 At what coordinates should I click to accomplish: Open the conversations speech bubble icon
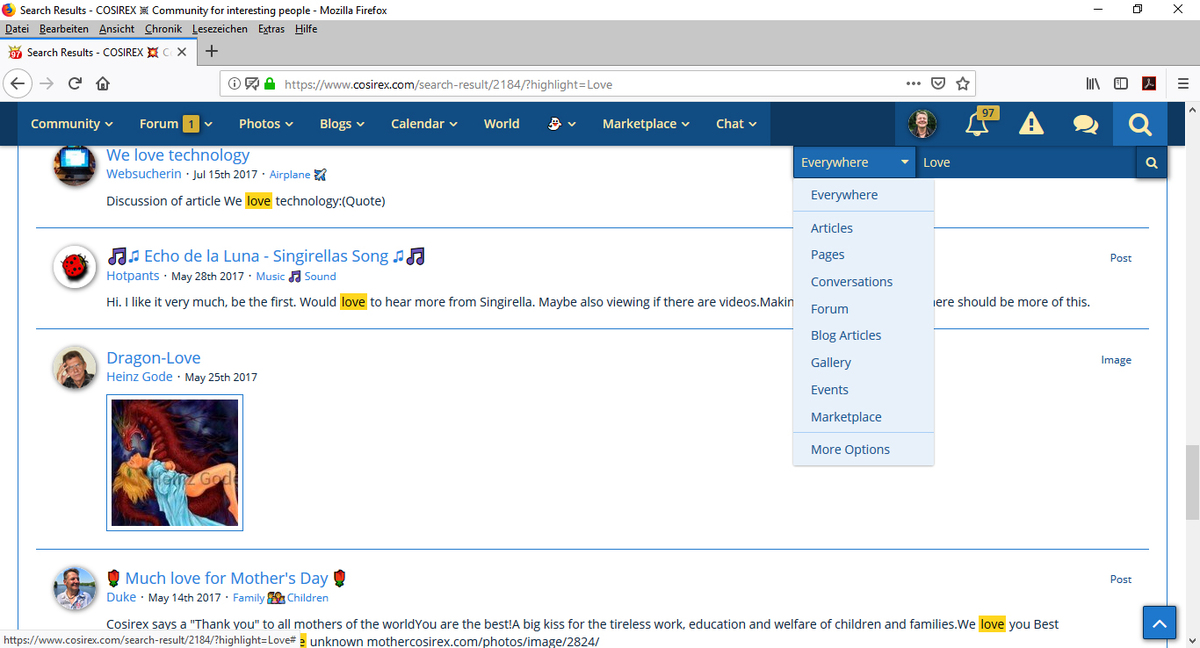point(1085,125)
